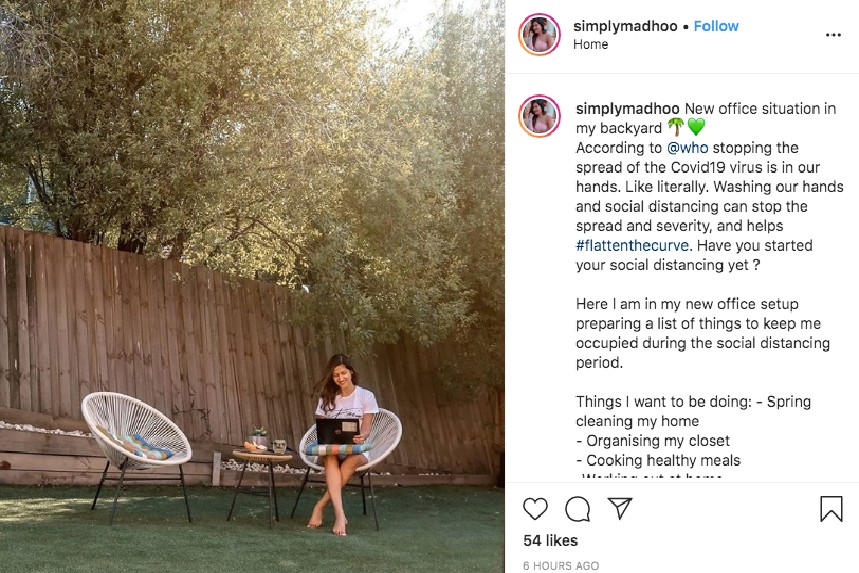Share post via paper plane icon

pyautogui.click(x=620, y=508)
